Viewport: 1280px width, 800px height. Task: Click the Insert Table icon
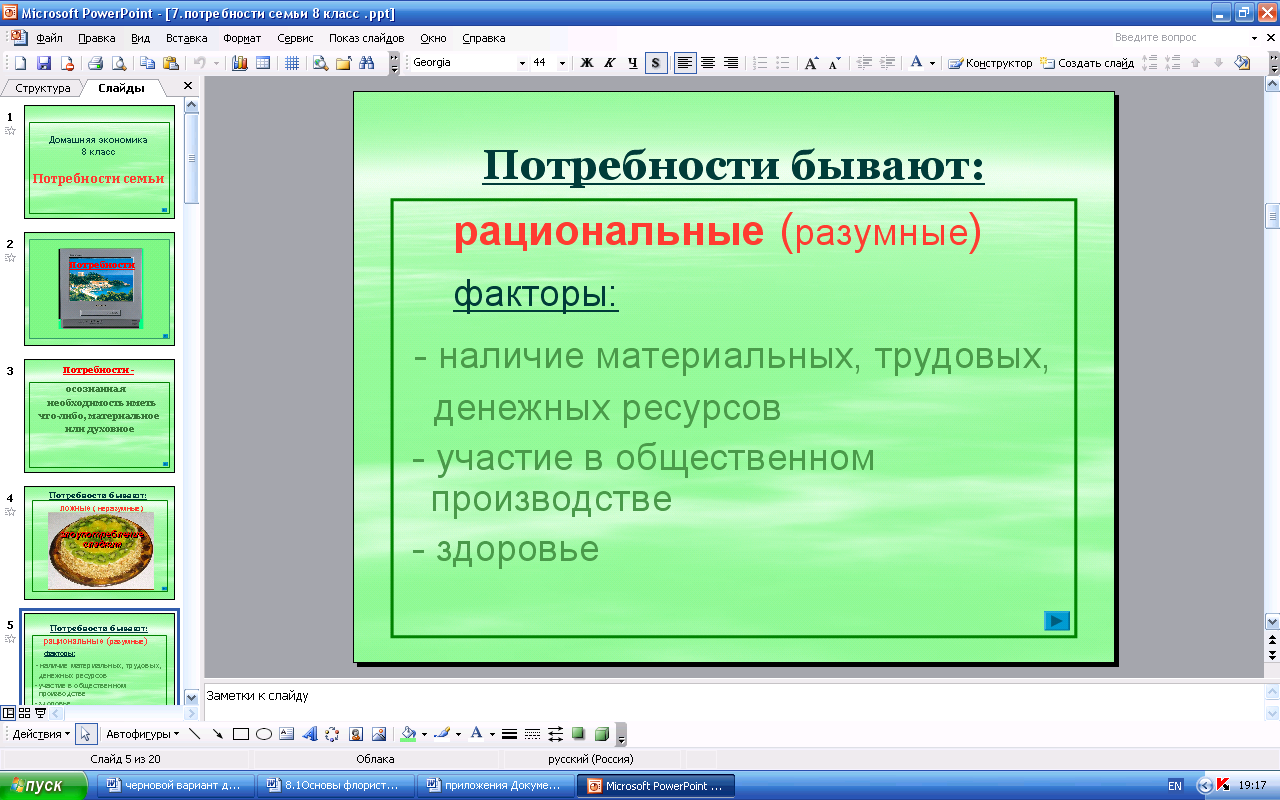pos(263,63)
